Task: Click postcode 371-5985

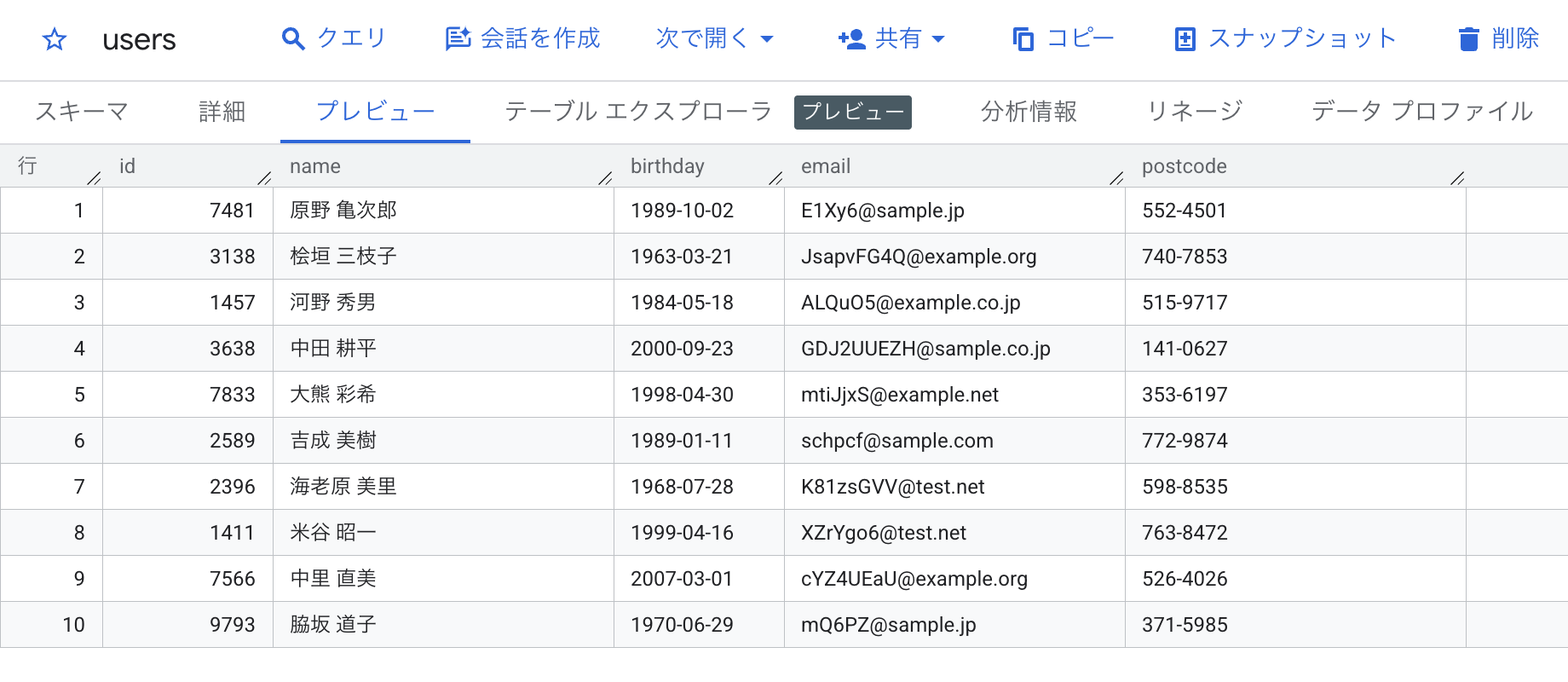Action: (1185, 625)
